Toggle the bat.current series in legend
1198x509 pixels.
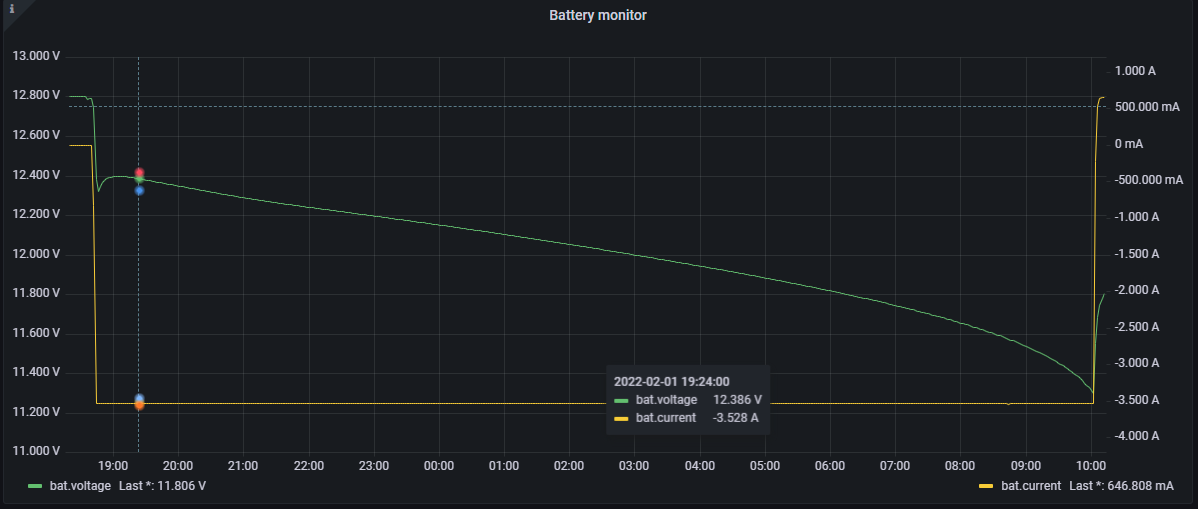pos(1031,486)
